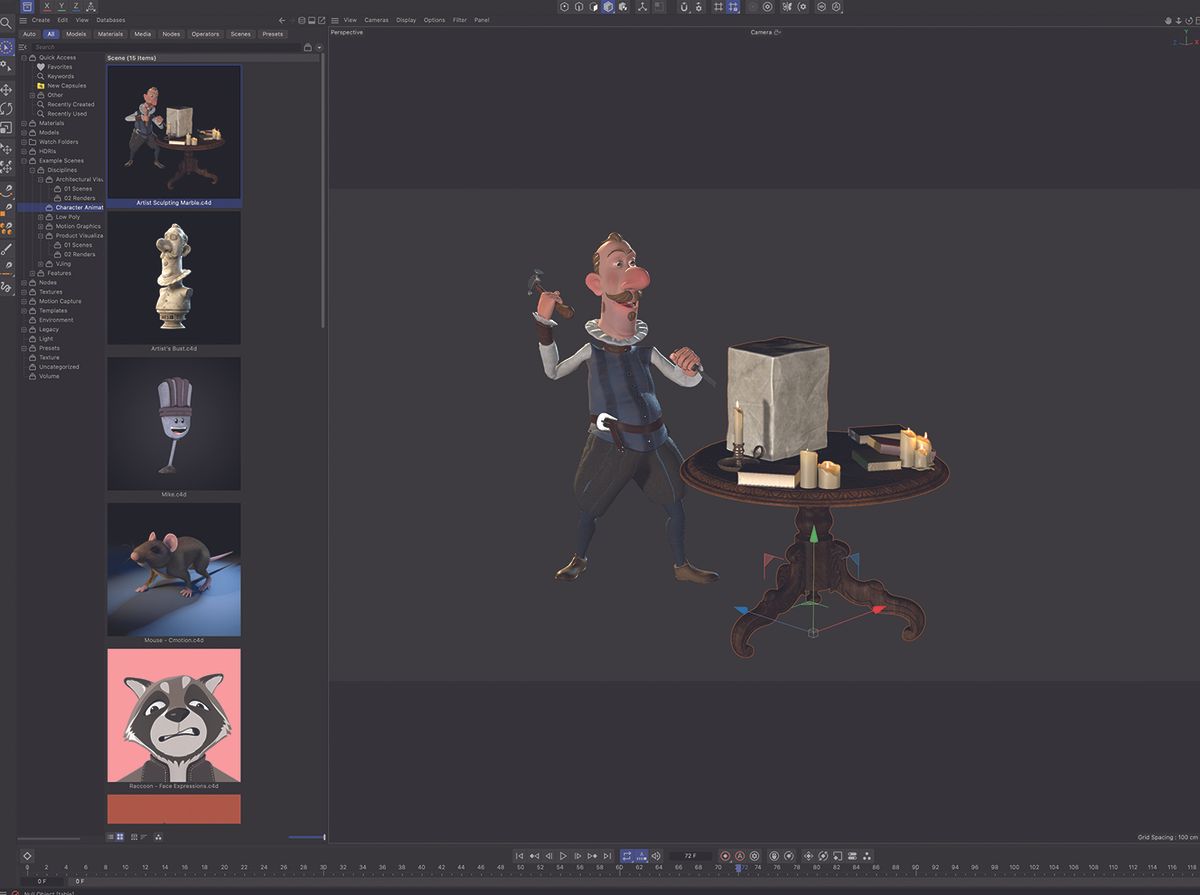The width and height of the screenshot is (1200, 895).
Task: Open the Mouse - Cmotion.c4d scene thumbnail
Action: click(x=173, y=570)
